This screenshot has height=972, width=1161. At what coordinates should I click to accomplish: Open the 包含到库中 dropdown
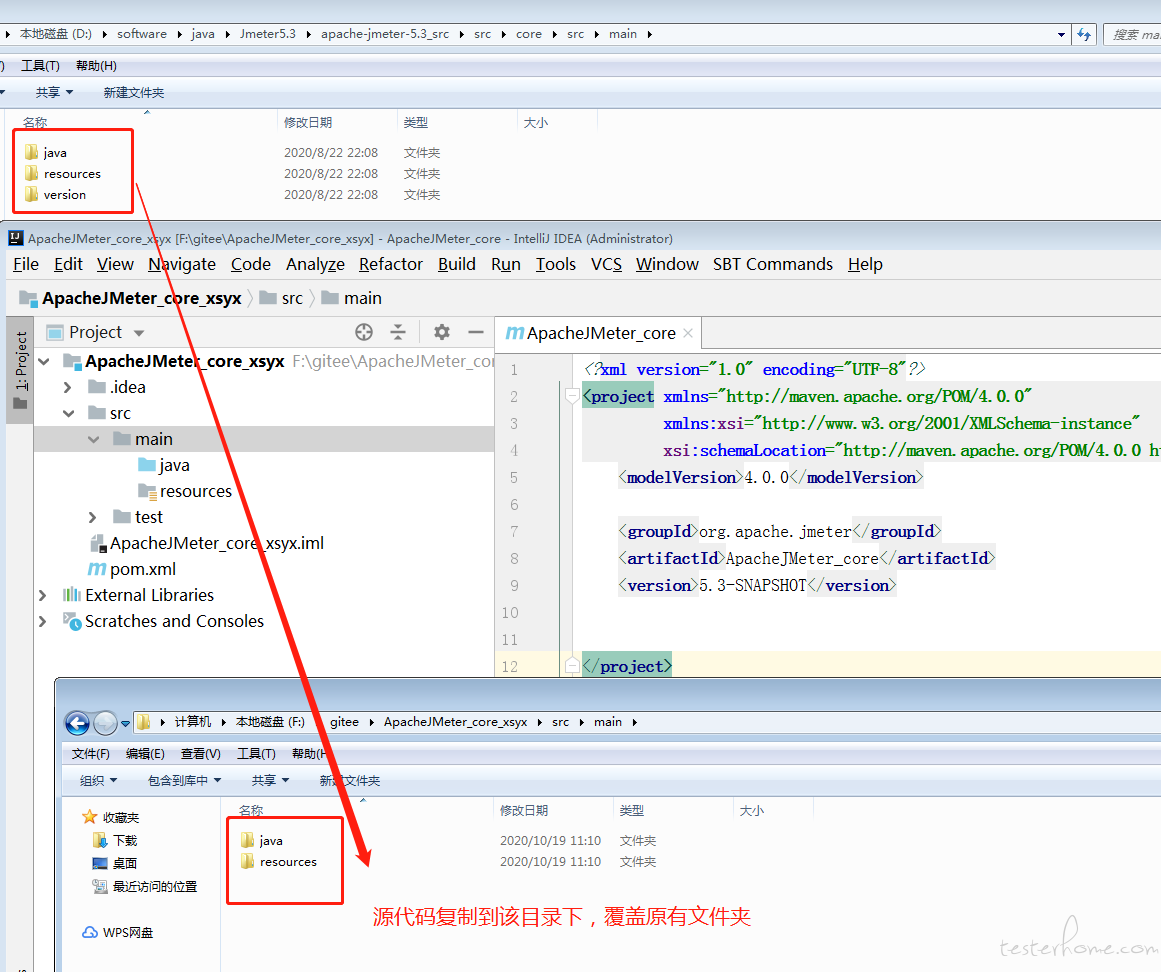(184, 780)
